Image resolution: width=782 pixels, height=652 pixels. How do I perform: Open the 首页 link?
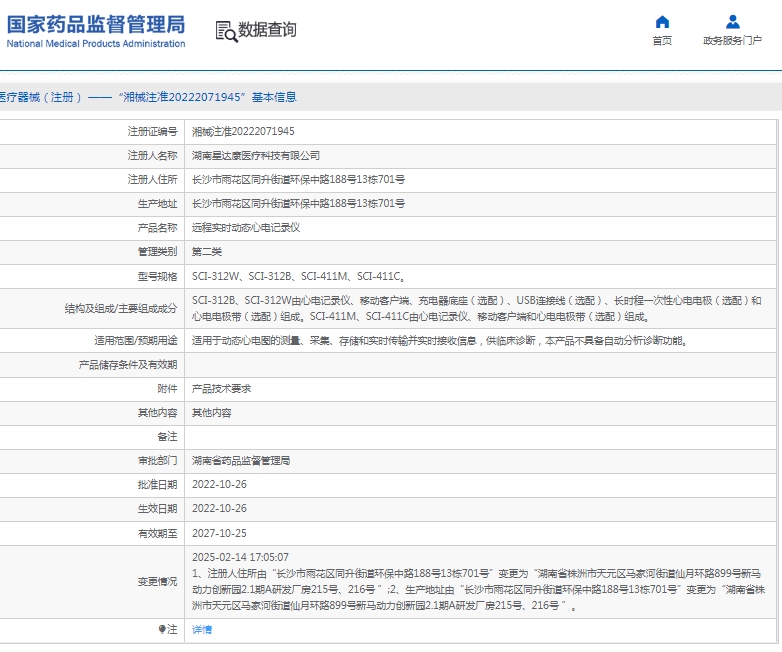(662, 41)
